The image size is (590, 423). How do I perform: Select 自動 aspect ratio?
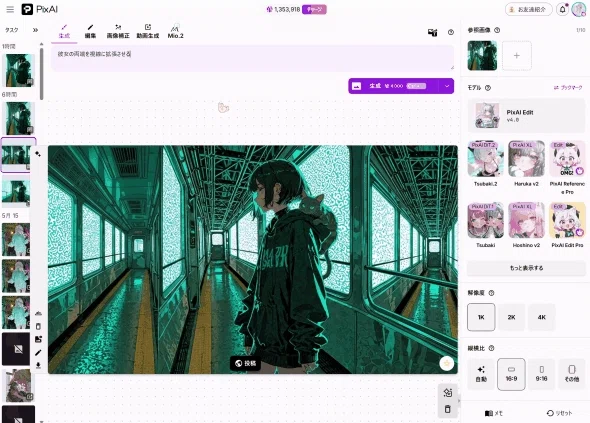(481, 374)
